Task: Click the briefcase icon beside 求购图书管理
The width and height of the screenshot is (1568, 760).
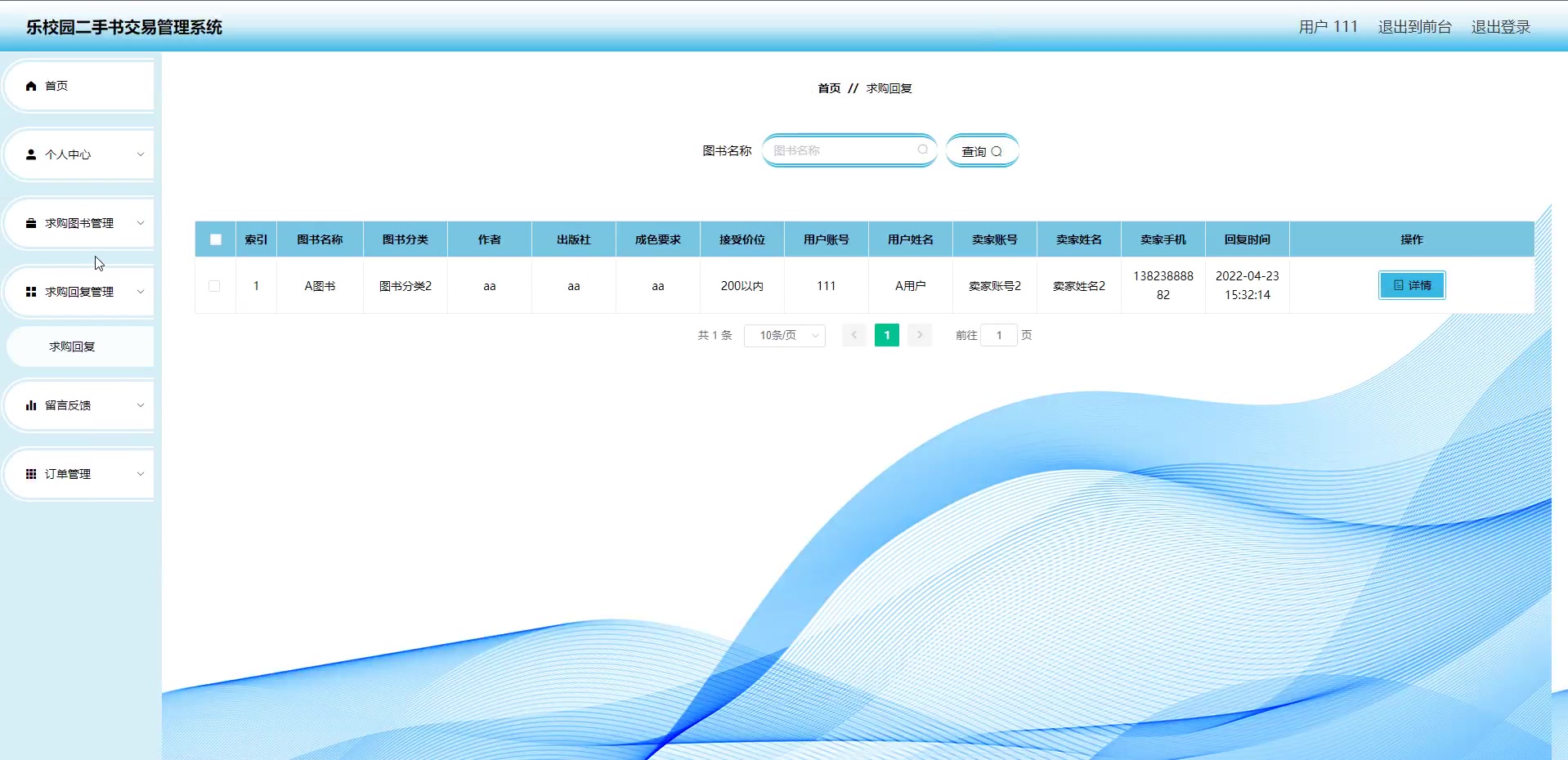Action: tap(31, 223)
